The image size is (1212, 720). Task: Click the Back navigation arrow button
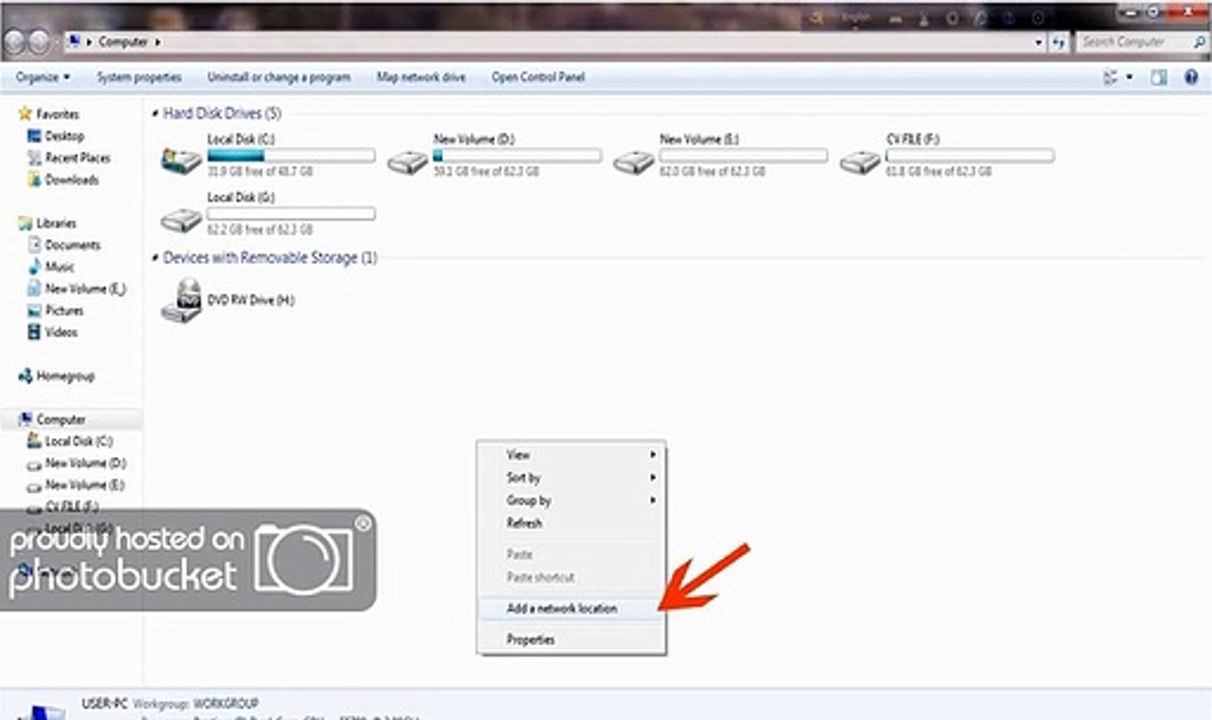click(15, 42)
